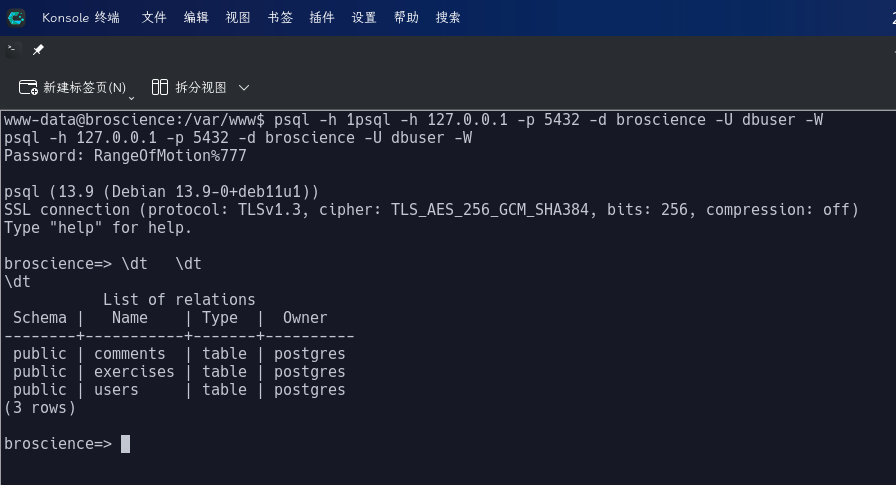
Task: Click the 拆分视图 split view icon
Action: [x=159, y=87]
